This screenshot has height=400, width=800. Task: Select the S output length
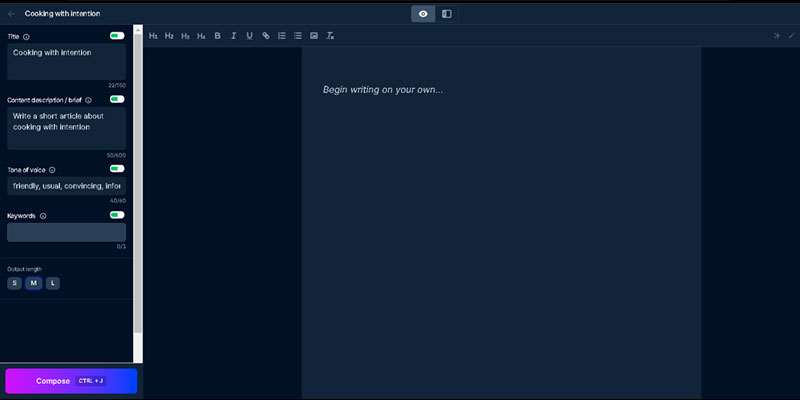pos(14,283)
